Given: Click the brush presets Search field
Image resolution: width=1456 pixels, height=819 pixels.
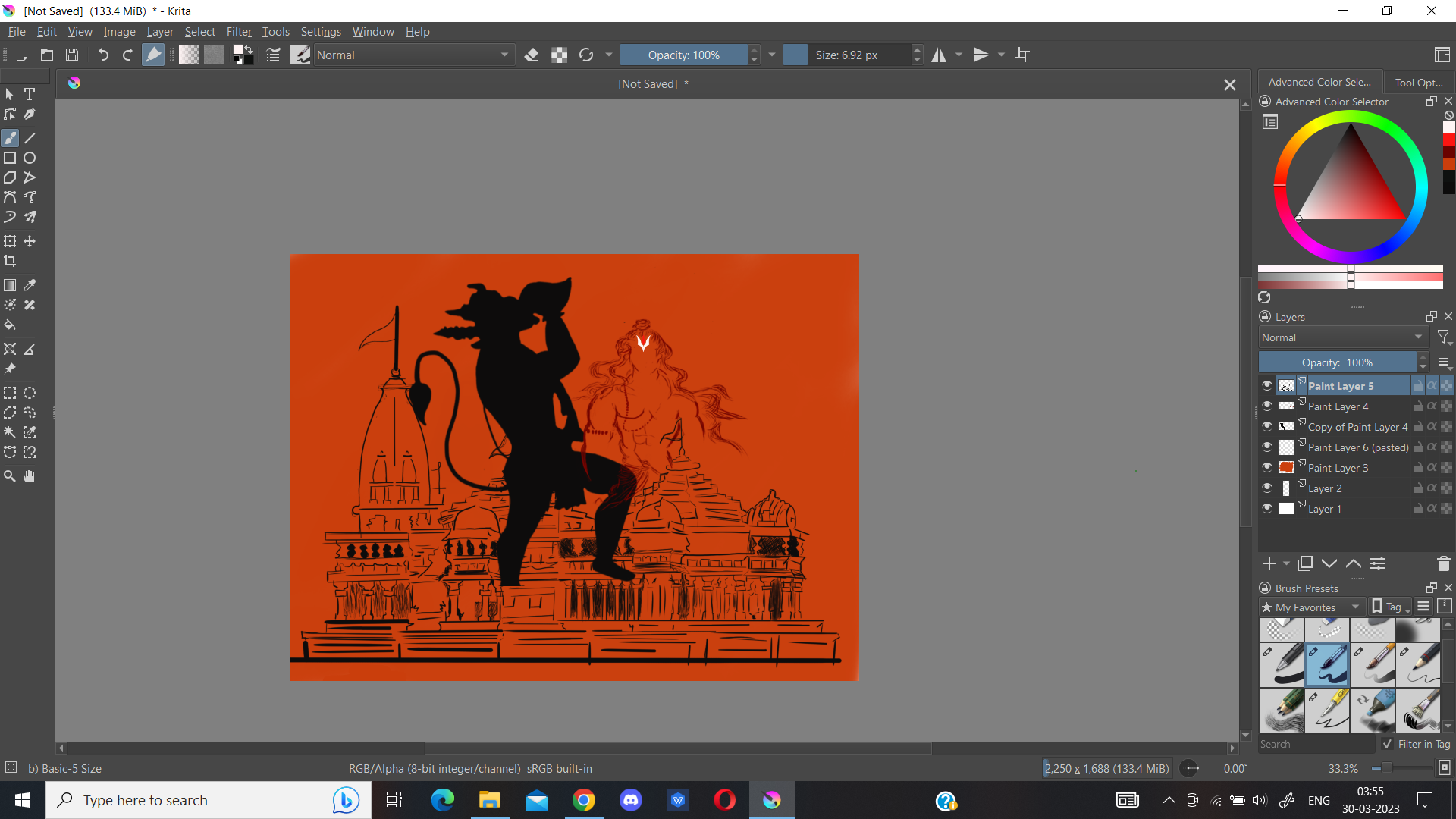Looking at the screenshot, I should [x=1316, y=744].
